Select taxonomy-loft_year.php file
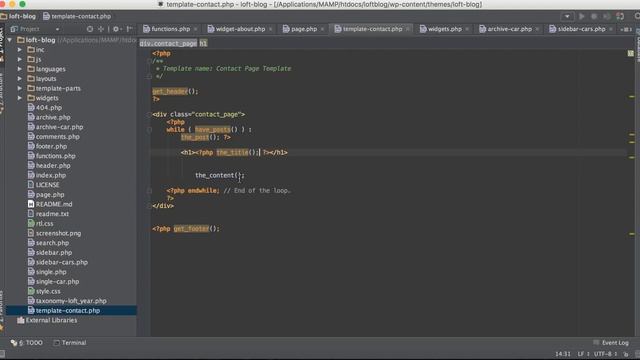The image size is (640, 360). 71,301
